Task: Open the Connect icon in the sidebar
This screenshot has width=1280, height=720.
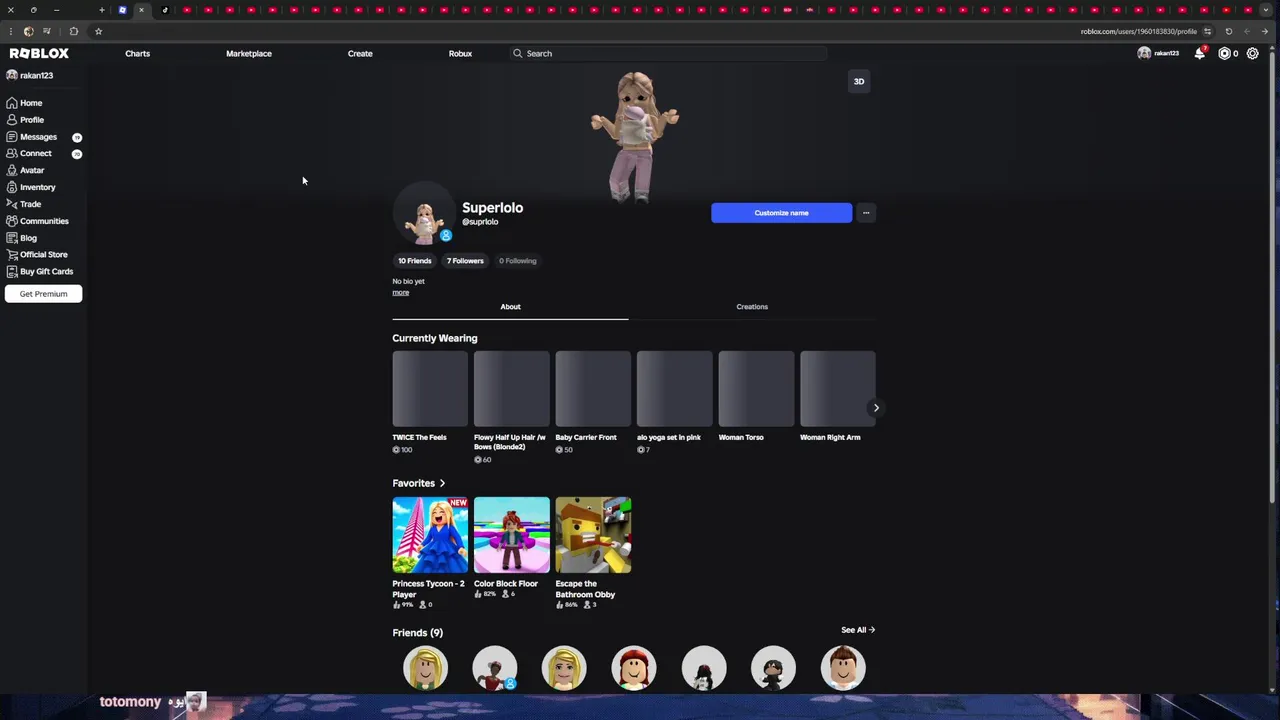Action: tap(12, 154)
